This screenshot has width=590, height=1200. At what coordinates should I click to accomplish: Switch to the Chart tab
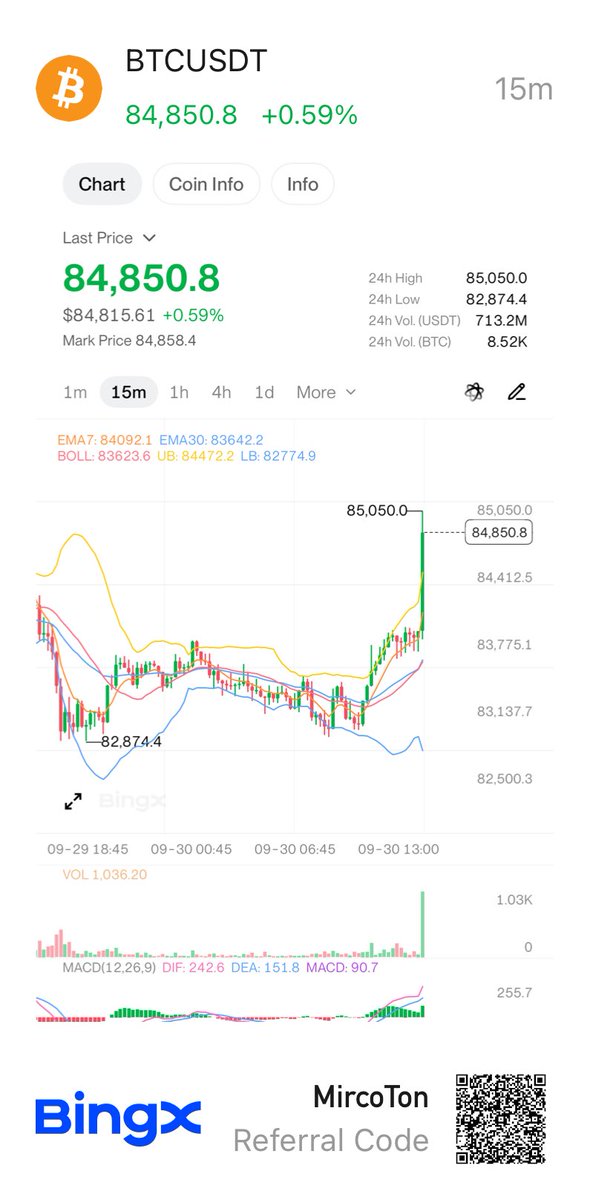[102, 184]
